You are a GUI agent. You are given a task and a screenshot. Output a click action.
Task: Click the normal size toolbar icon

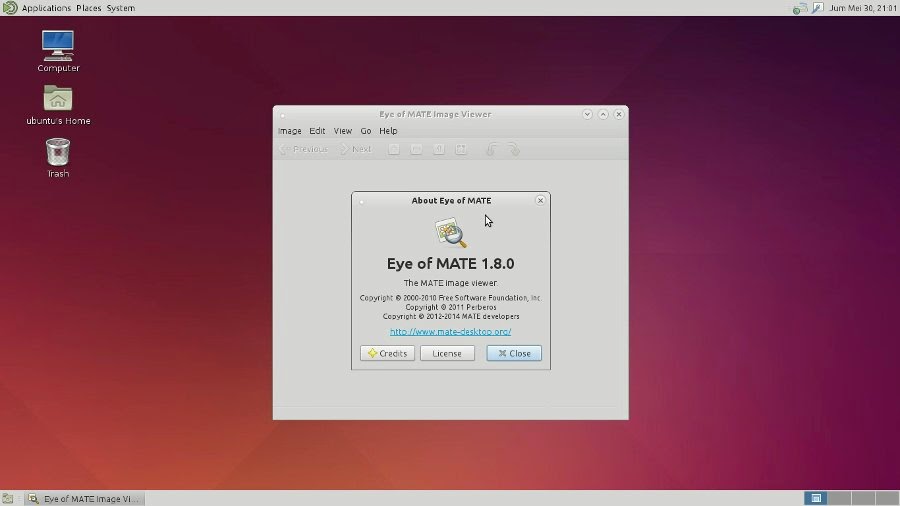pyautogui.click(x=439, y=149)
